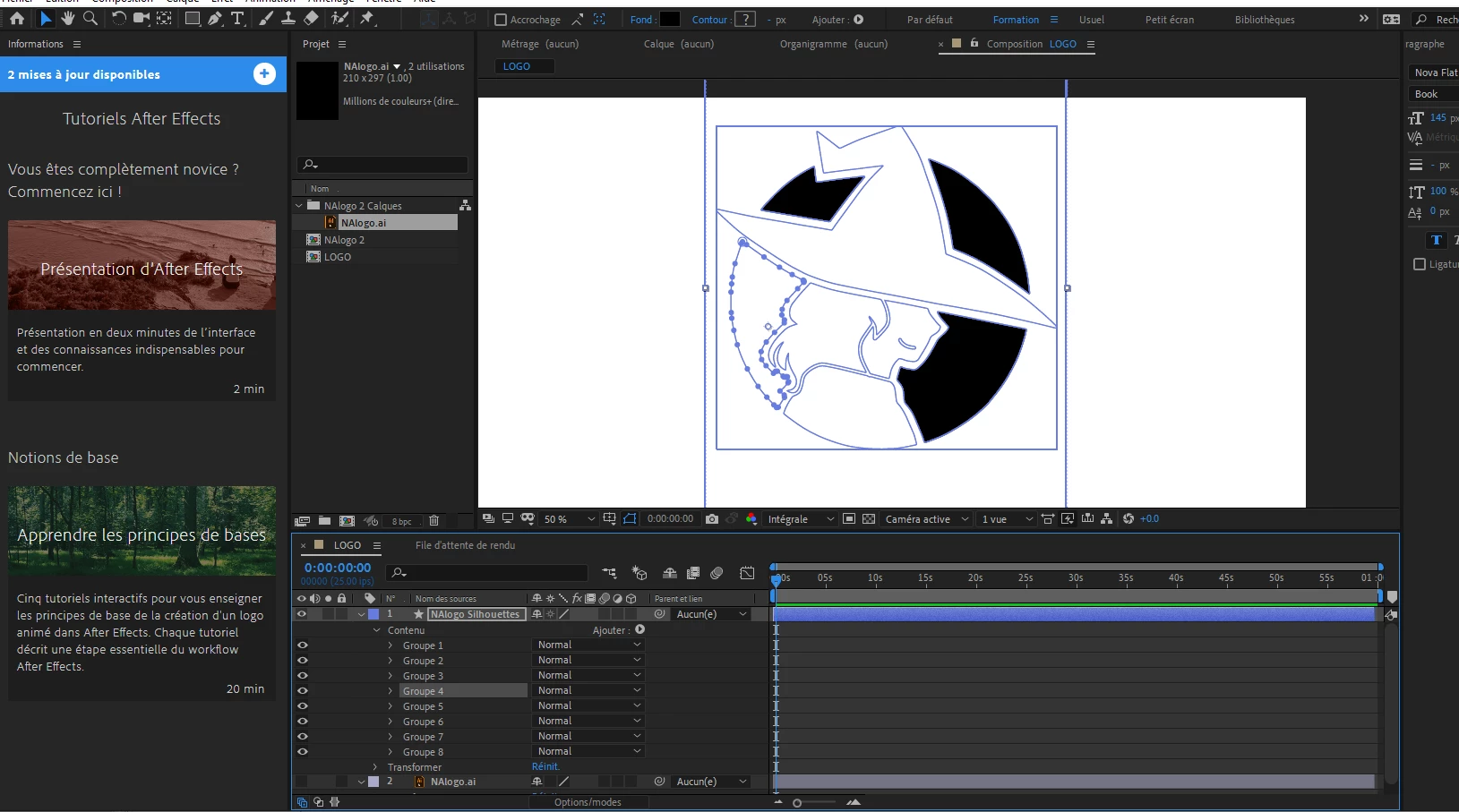Image resolution: width=1459 pixels, height=812 pixels.
Task: Toggle visibility of Groupe 5
Action: [303, 706]
